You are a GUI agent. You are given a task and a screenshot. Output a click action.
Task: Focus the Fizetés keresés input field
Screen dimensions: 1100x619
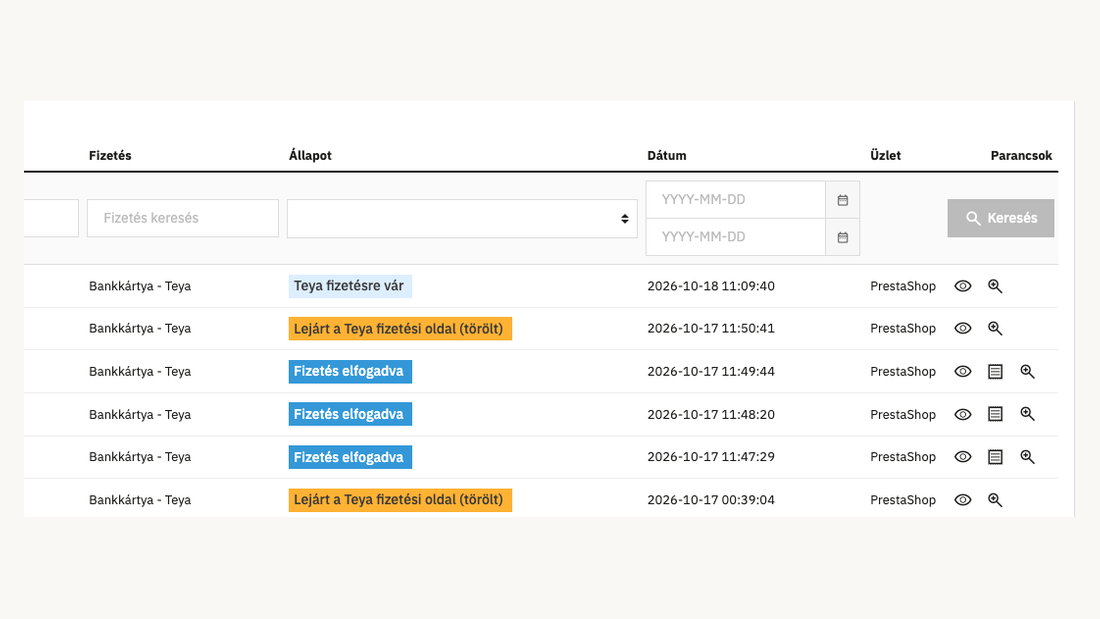pyautogui.click(x=182, y=218)
